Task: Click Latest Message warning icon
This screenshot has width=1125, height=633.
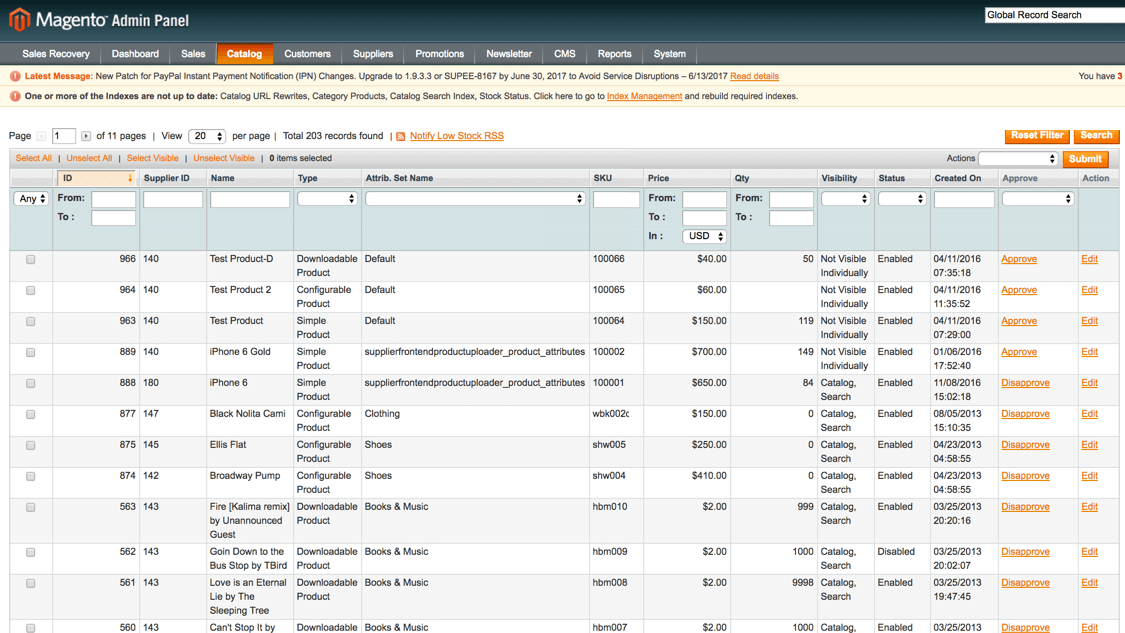Action: click(15, 76)
